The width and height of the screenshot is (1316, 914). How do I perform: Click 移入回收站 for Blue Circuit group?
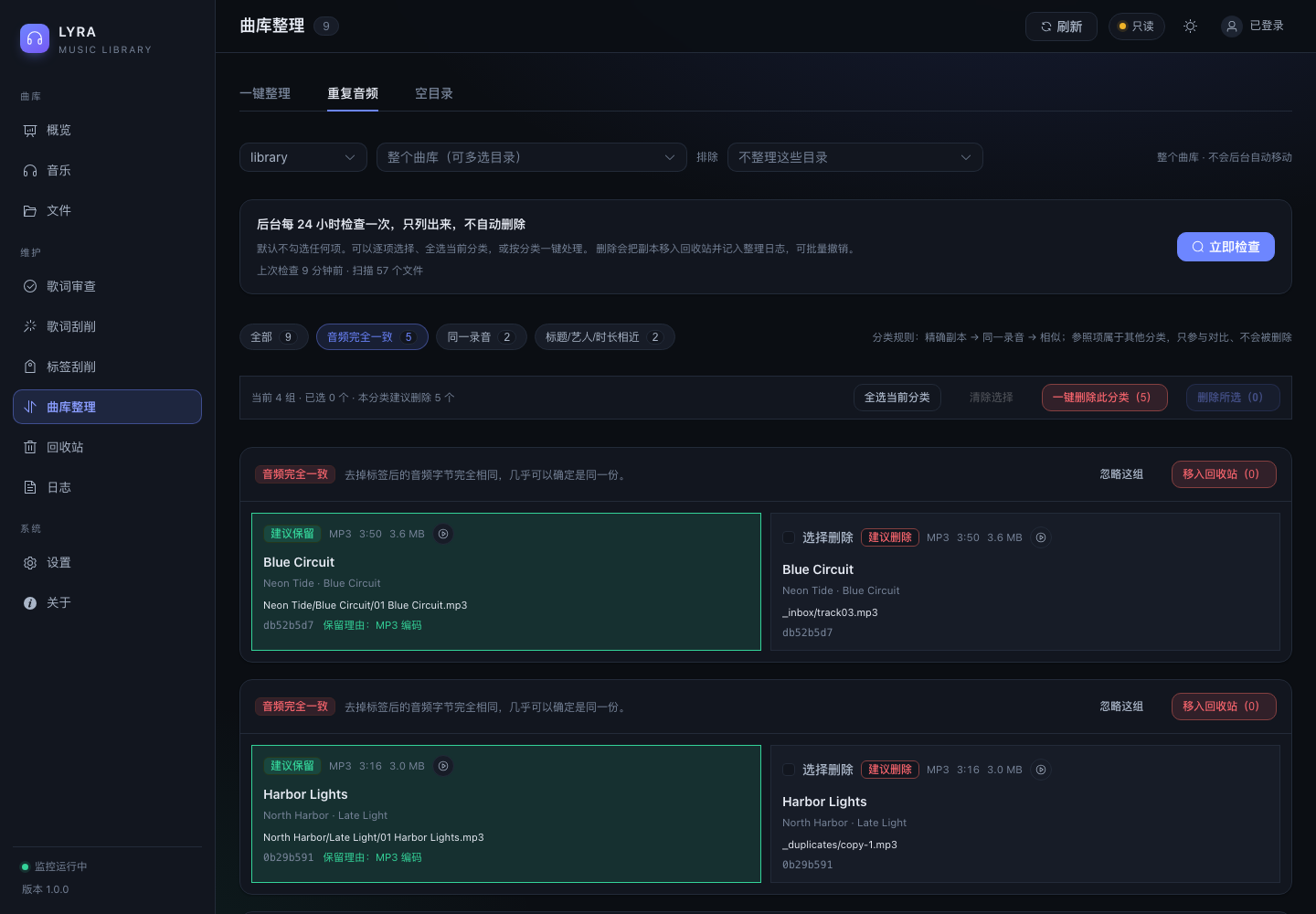click(x=1224, y=474)
